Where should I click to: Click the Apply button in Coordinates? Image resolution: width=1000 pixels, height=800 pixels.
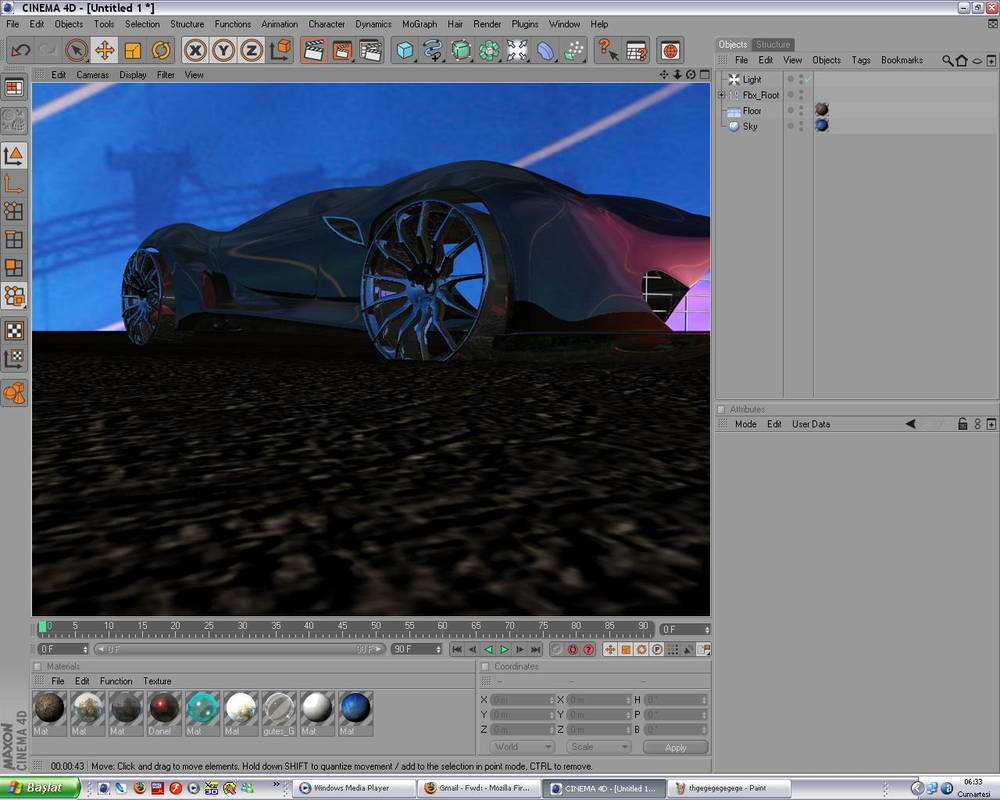676,747
